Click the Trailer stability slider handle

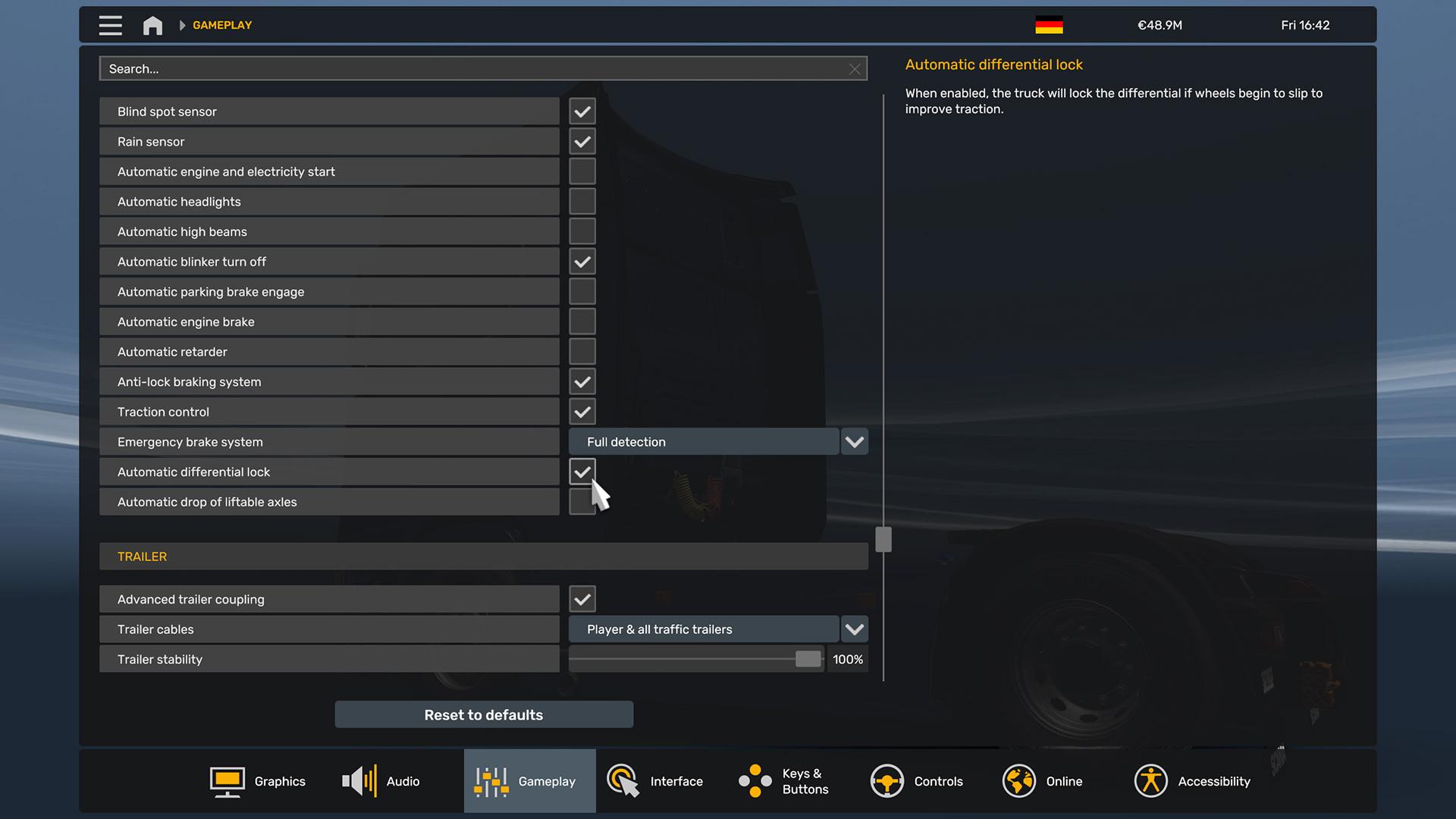(x=808, y=659)
